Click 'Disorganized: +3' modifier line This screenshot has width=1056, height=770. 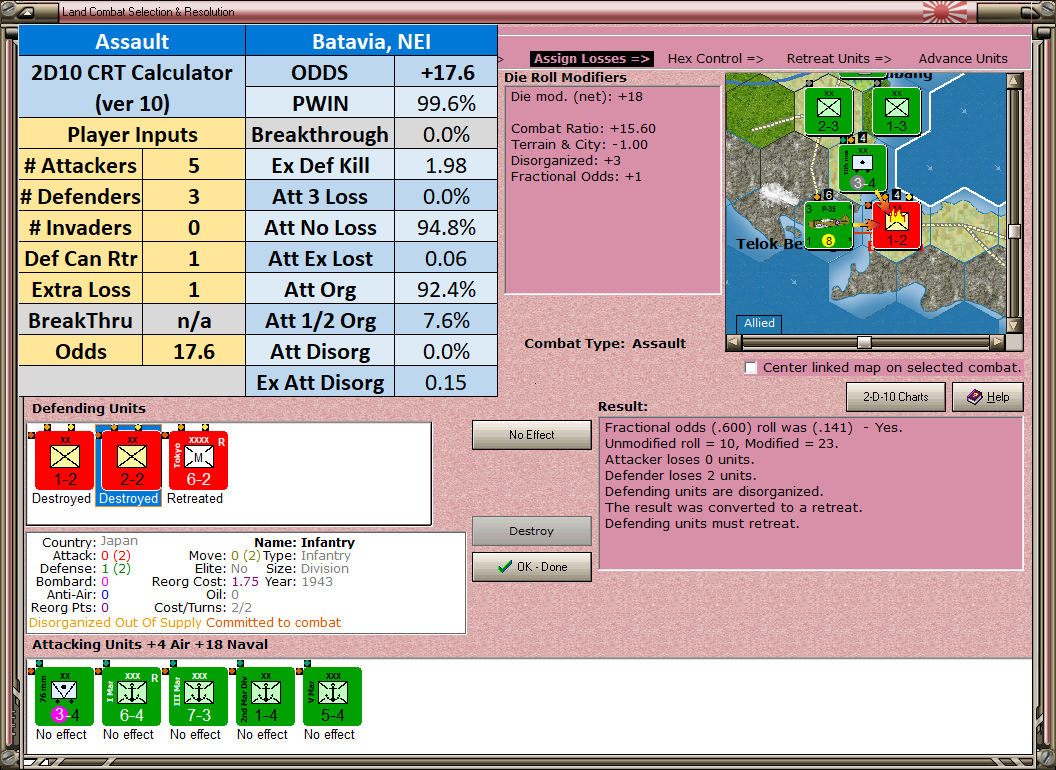click(x=566, y=160)
